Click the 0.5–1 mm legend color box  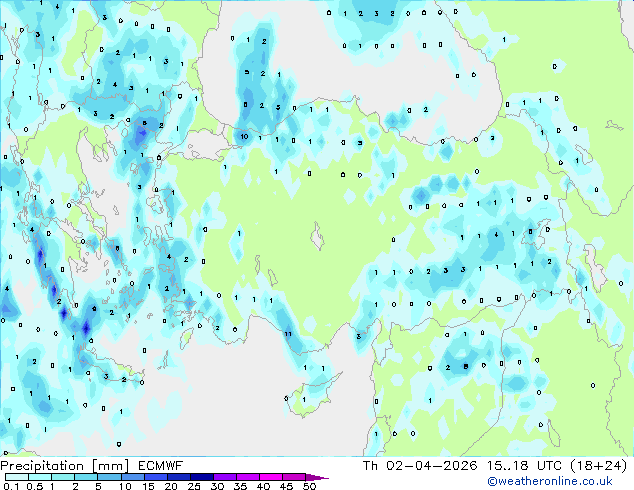(x=40, y=477)
